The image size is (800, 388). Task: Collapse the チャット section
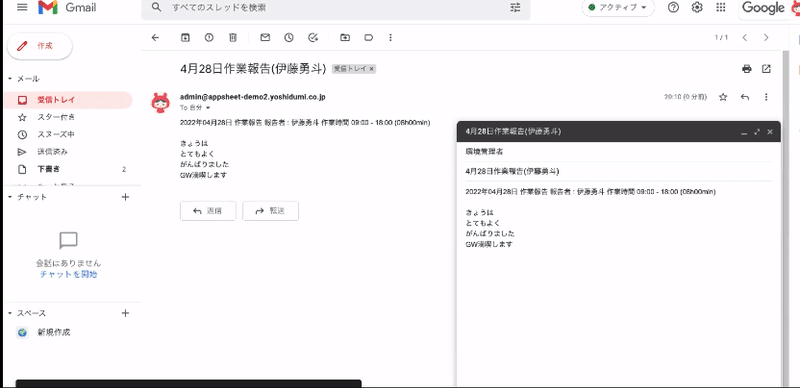(10, 197)
